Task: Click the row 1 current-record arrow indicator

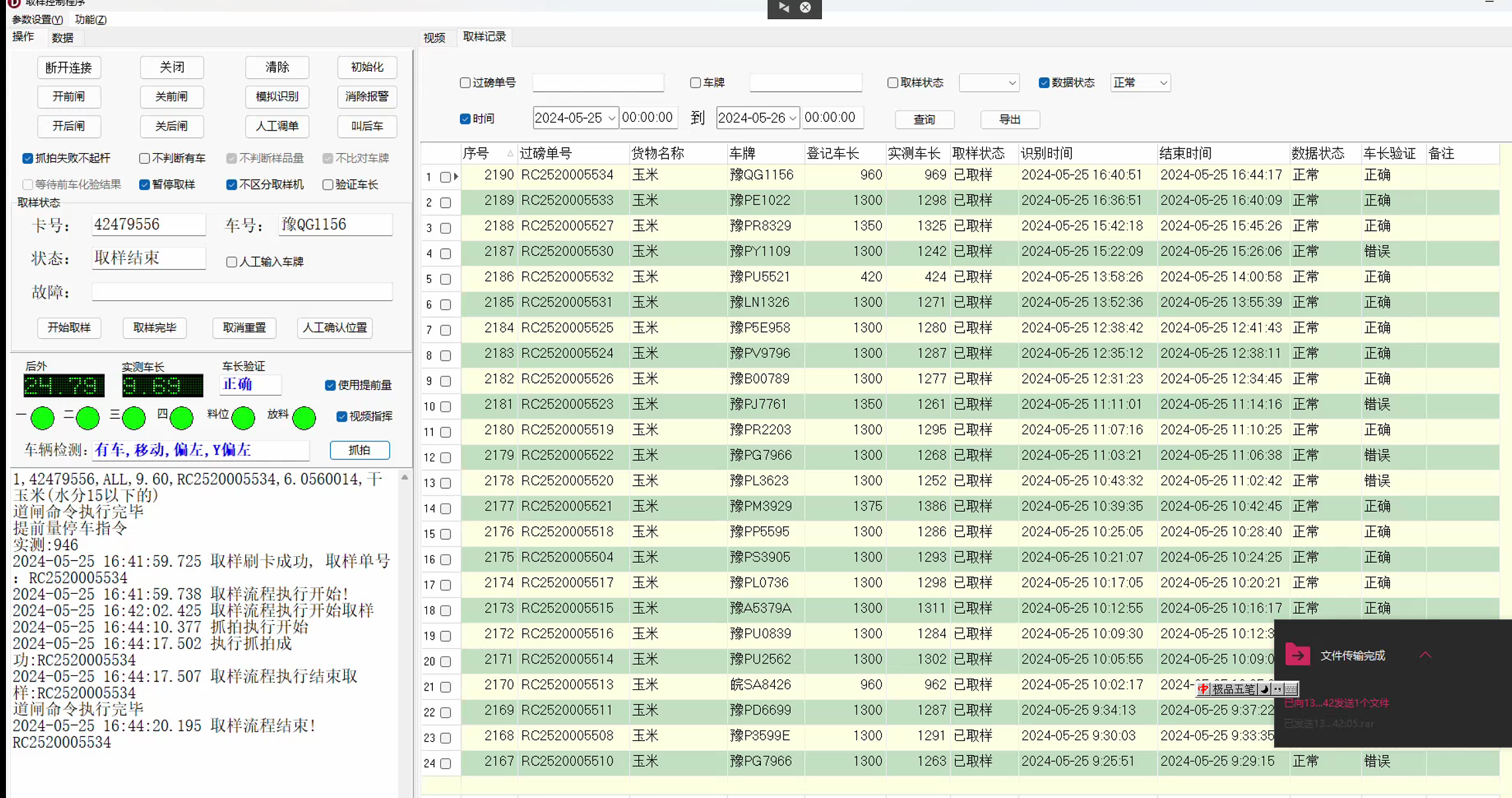Action: [456, 176]
